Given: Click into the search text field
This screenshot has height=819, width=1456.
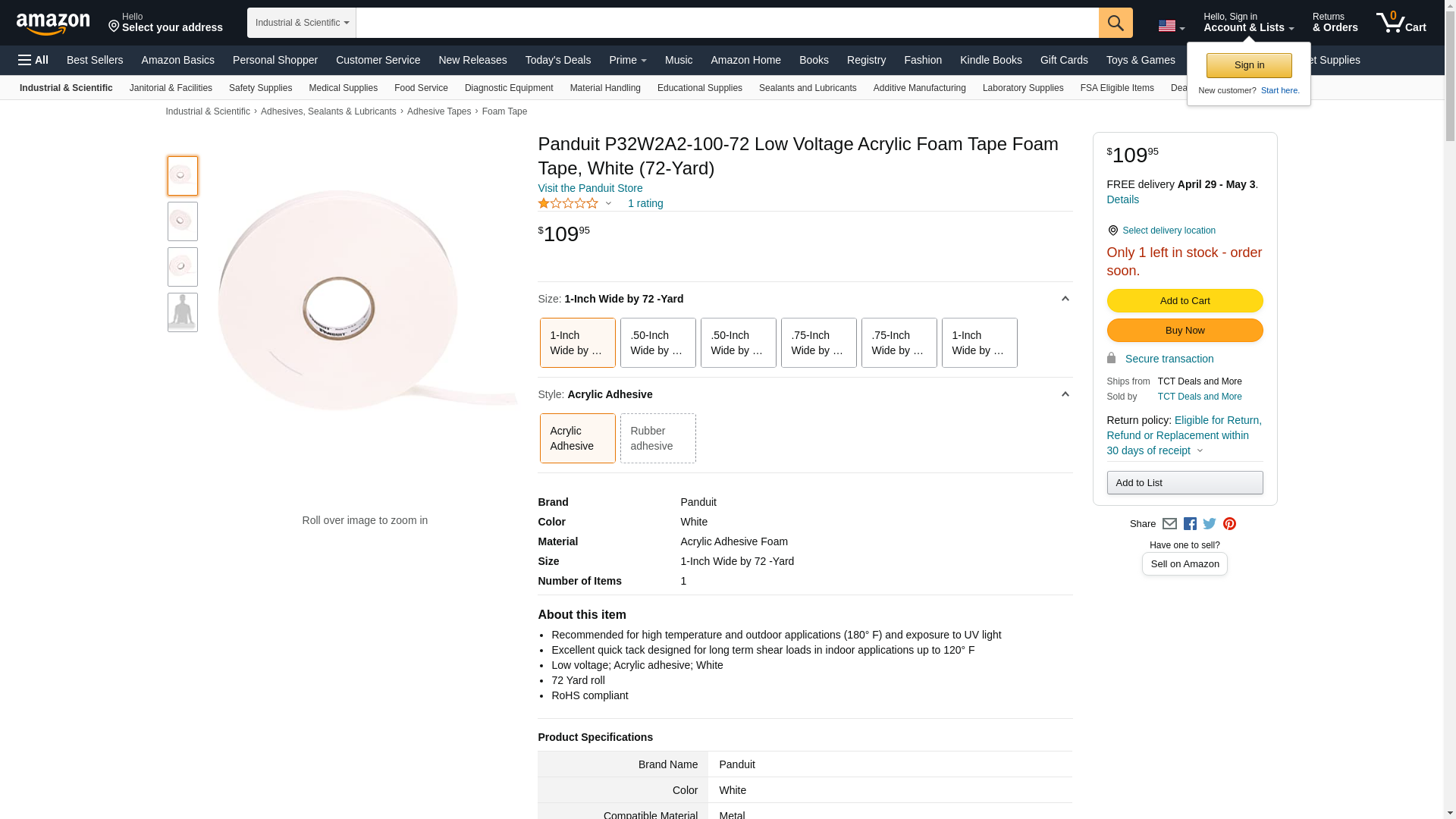Looking at the screenshot, I should coord(726,23).
